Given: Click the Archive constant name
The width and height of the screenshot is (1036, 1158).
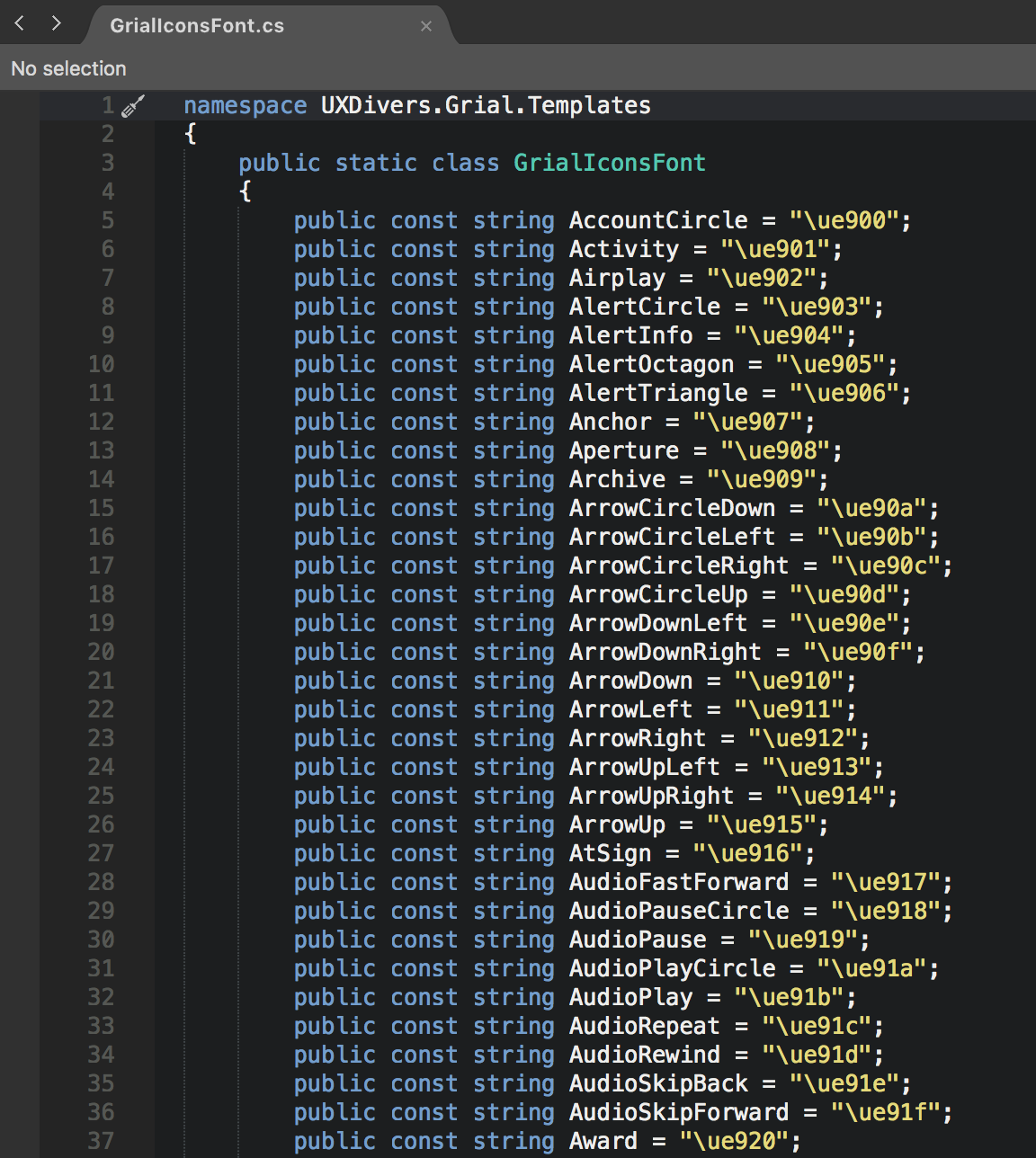Looking at the screenshot, I should click(x=617, y=479).
